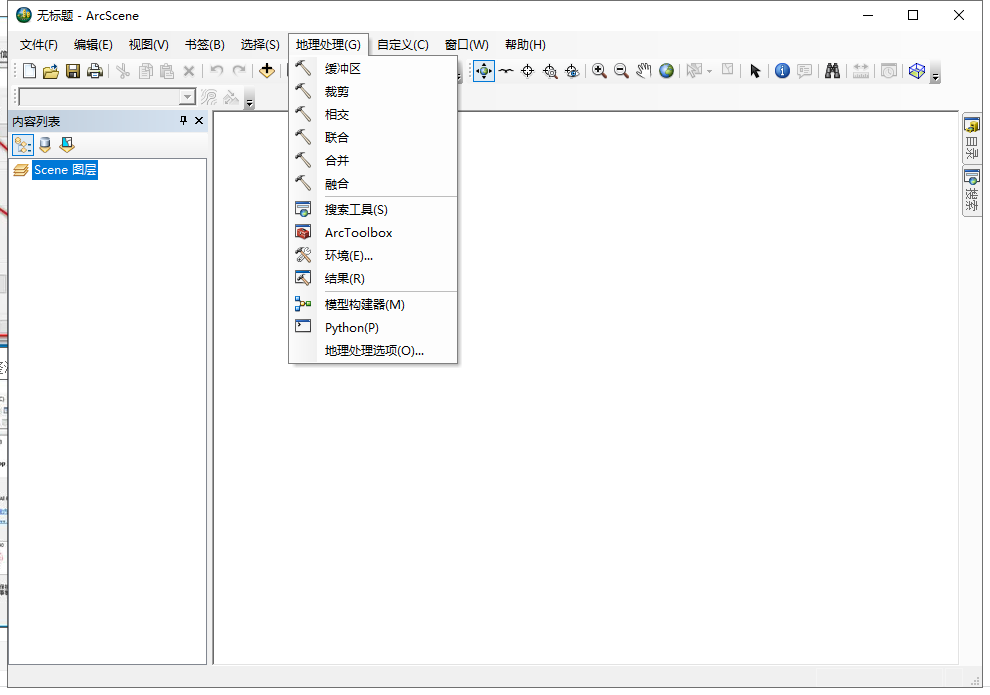Save the scene using floppy disk icon
Image resolution: width=990 pixels, height=695 pixels.
73,71
